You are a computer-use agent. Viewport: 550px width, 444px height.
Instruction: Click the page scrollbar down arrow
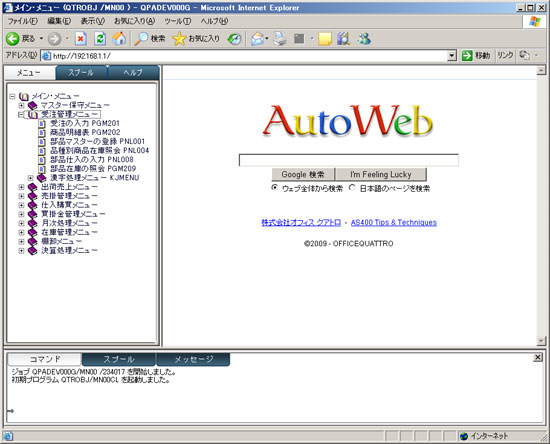541,341
